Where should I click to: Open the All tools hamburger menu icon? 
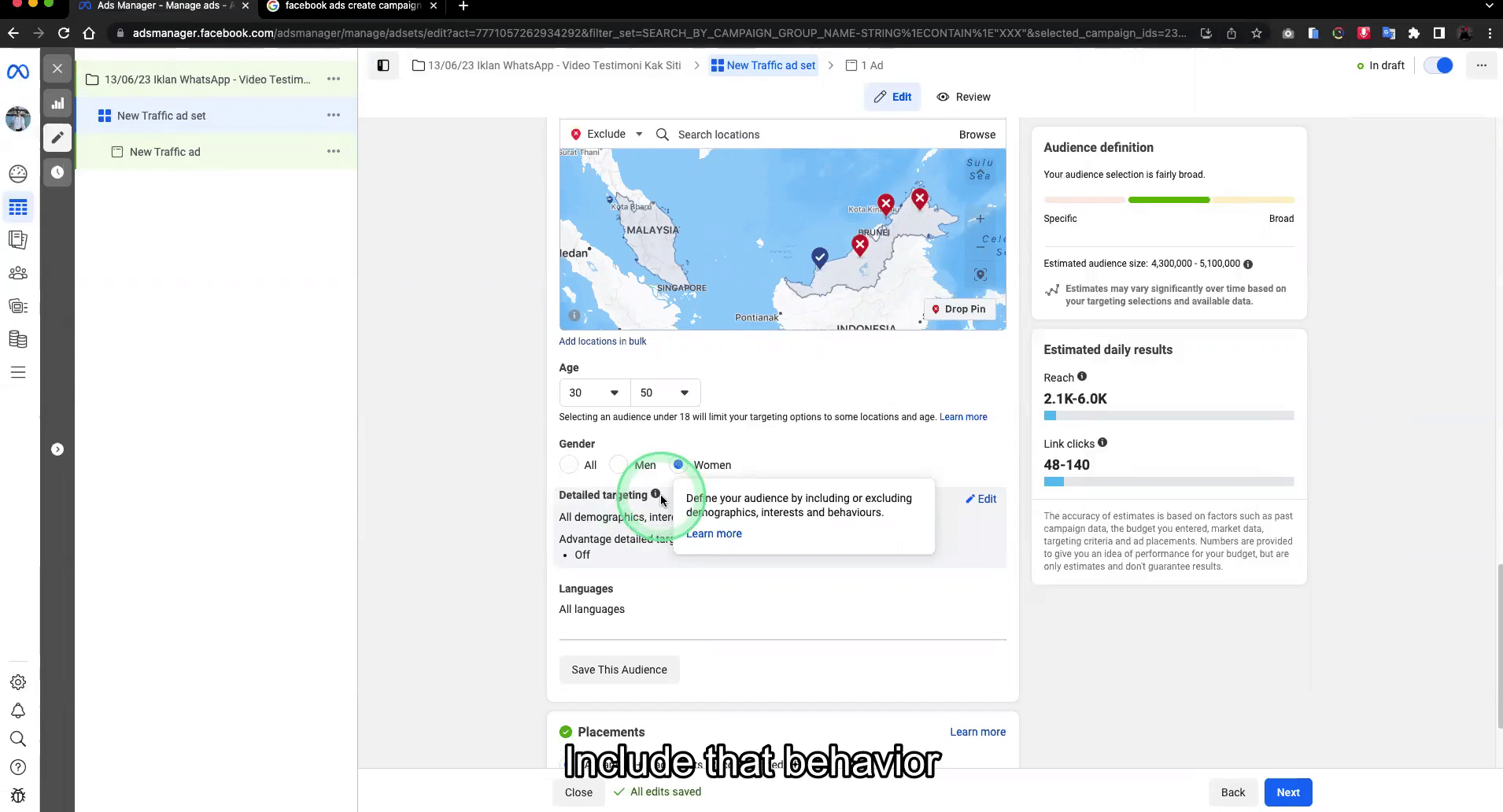(x=18, y=372)
